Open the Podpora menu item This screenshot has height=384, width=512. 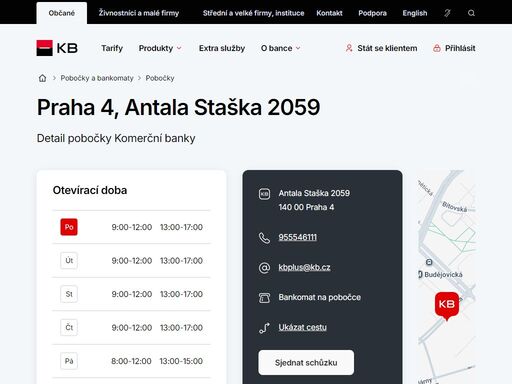[x=372, y=13]
